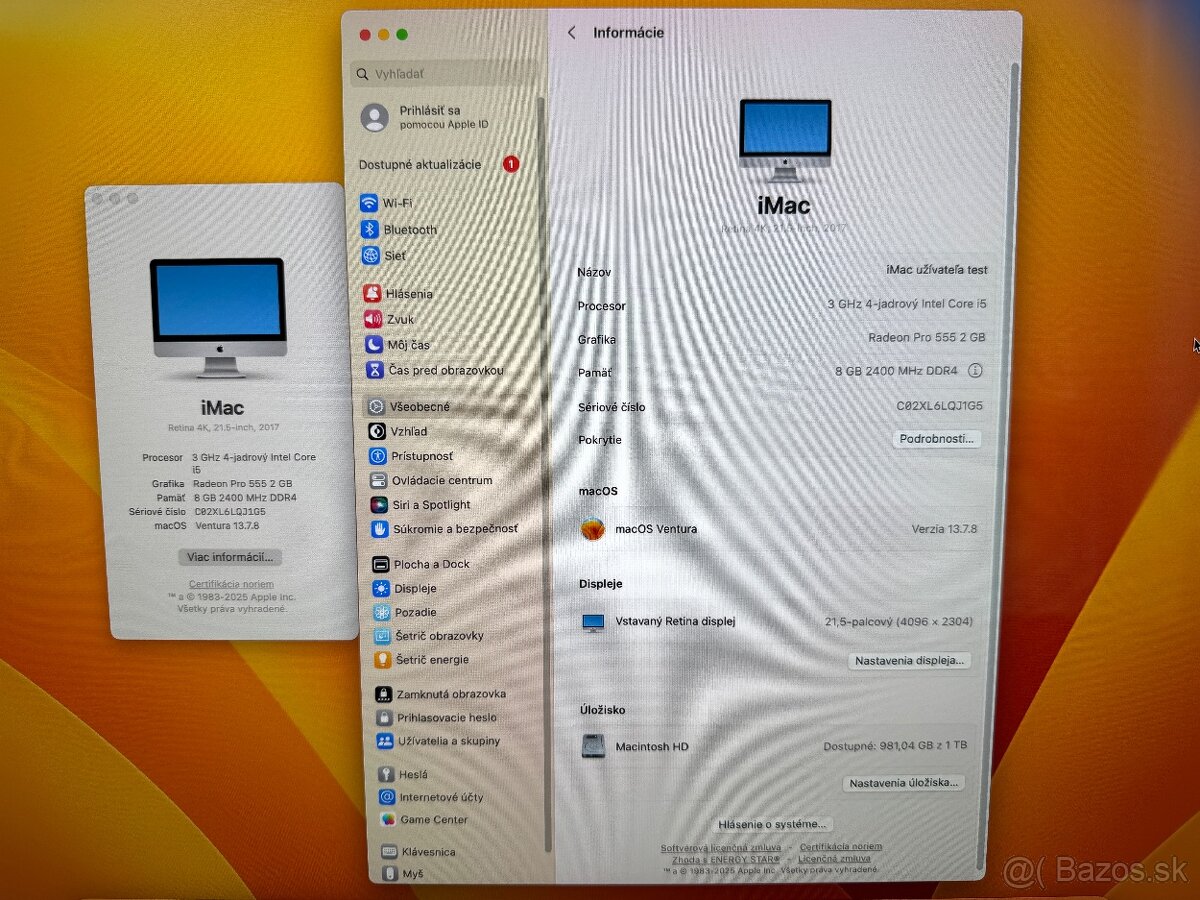Open Bluetooth icon in sidebar
Screen dimensions: 1200x900
[370, 229]
